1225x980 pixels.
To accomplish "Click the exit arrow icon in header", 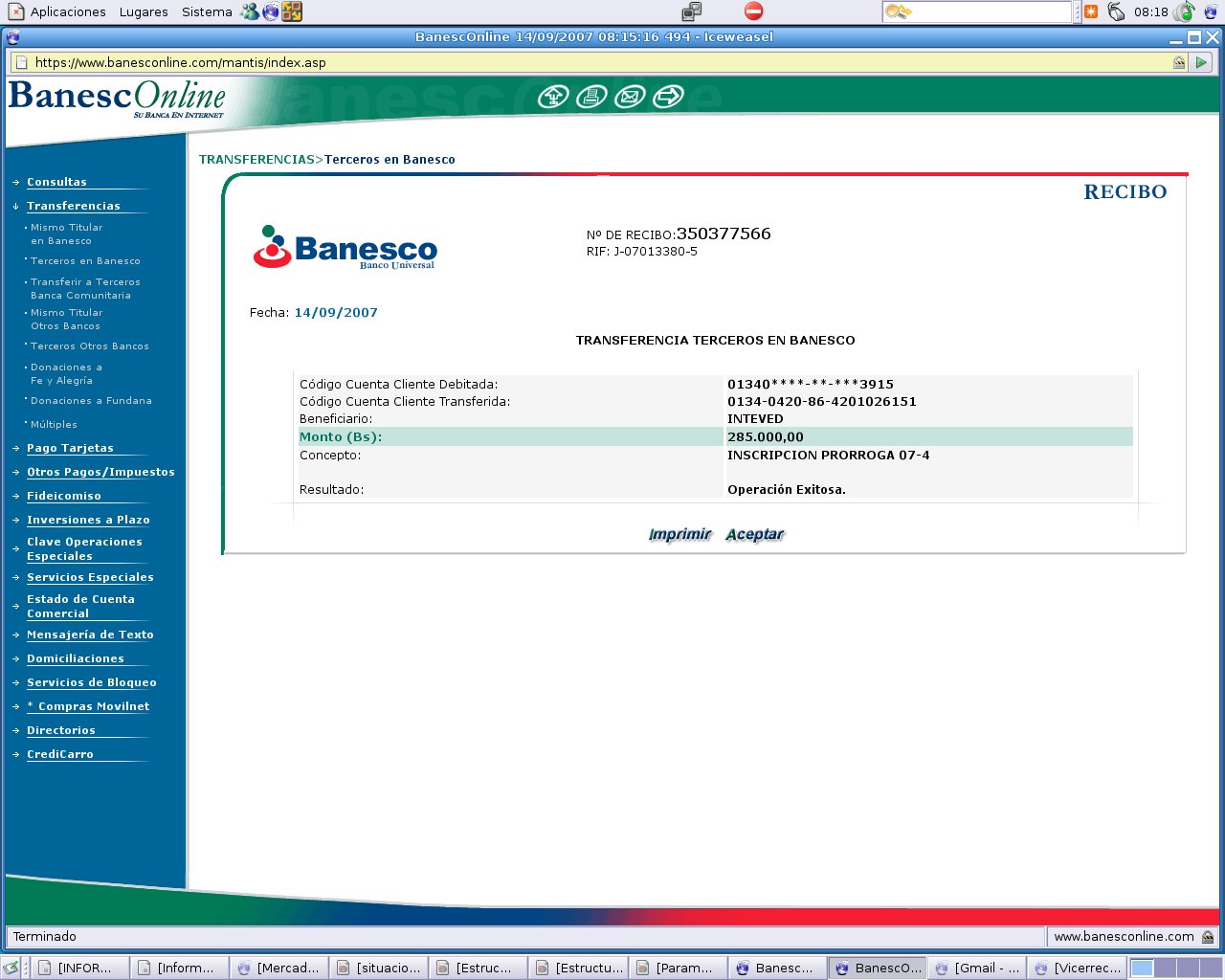I will pos(668,97).
